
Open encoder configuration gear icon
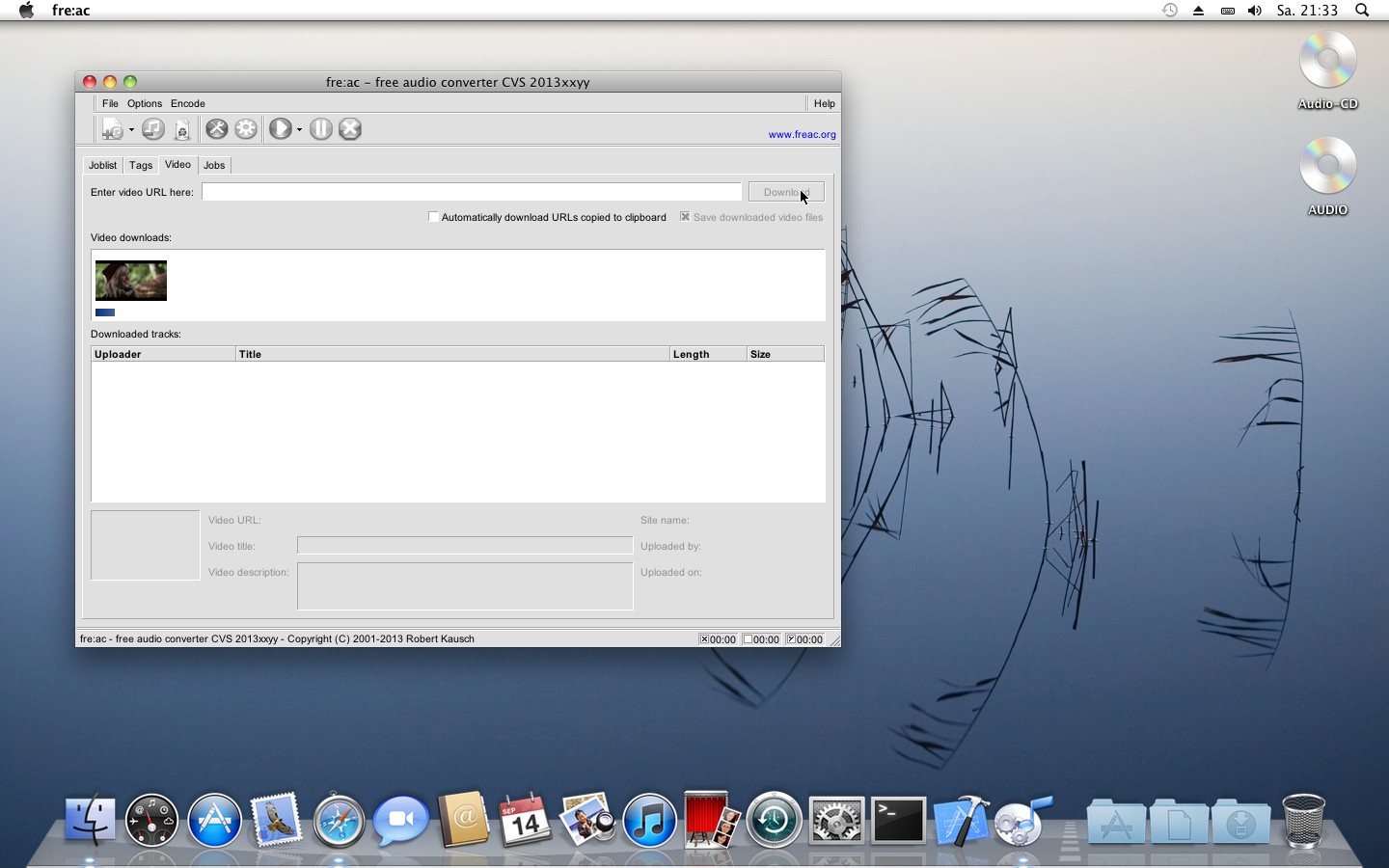[246, 129]
